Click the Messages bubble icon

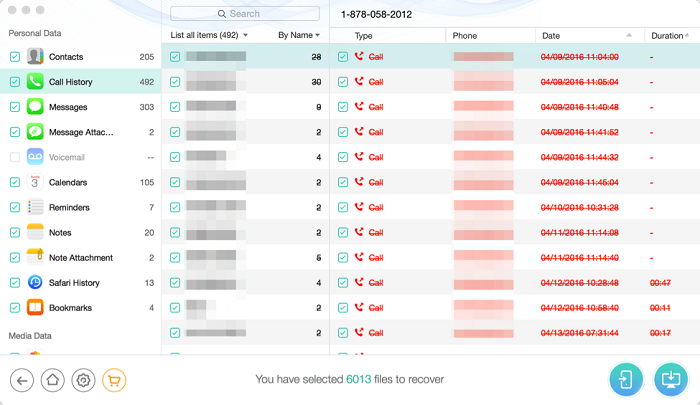click(35, 107)
